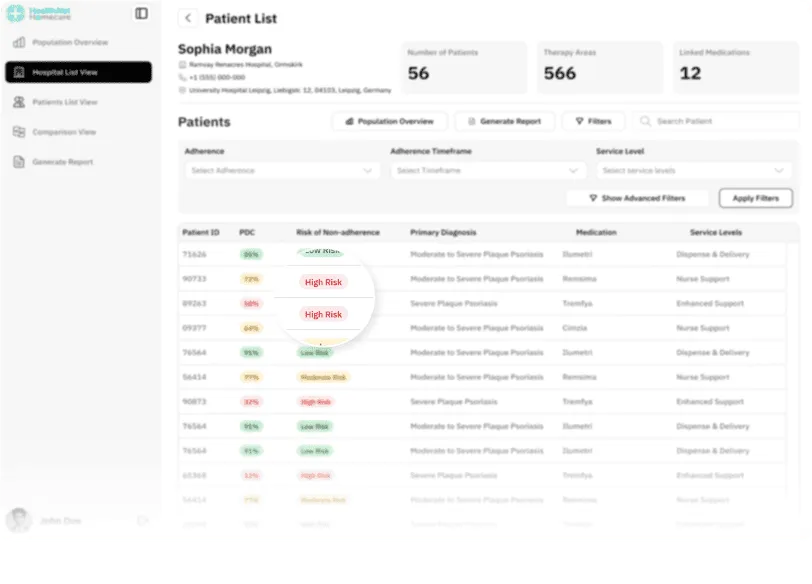Expand the Adherence Timeframe dropdown
Image resolution: width=812 pixels, height=584 pixels.
pyautogui.click(x=487, y=170)
